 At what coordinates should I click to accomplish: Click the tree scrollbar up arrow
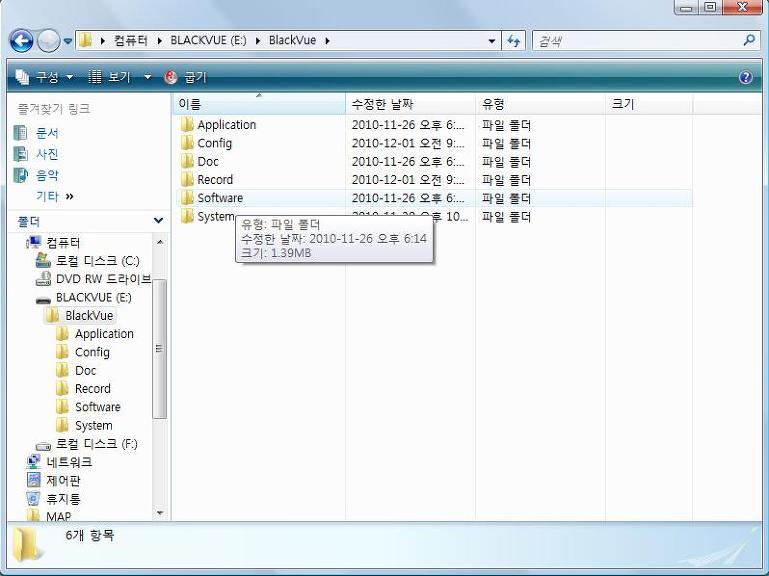159,242
